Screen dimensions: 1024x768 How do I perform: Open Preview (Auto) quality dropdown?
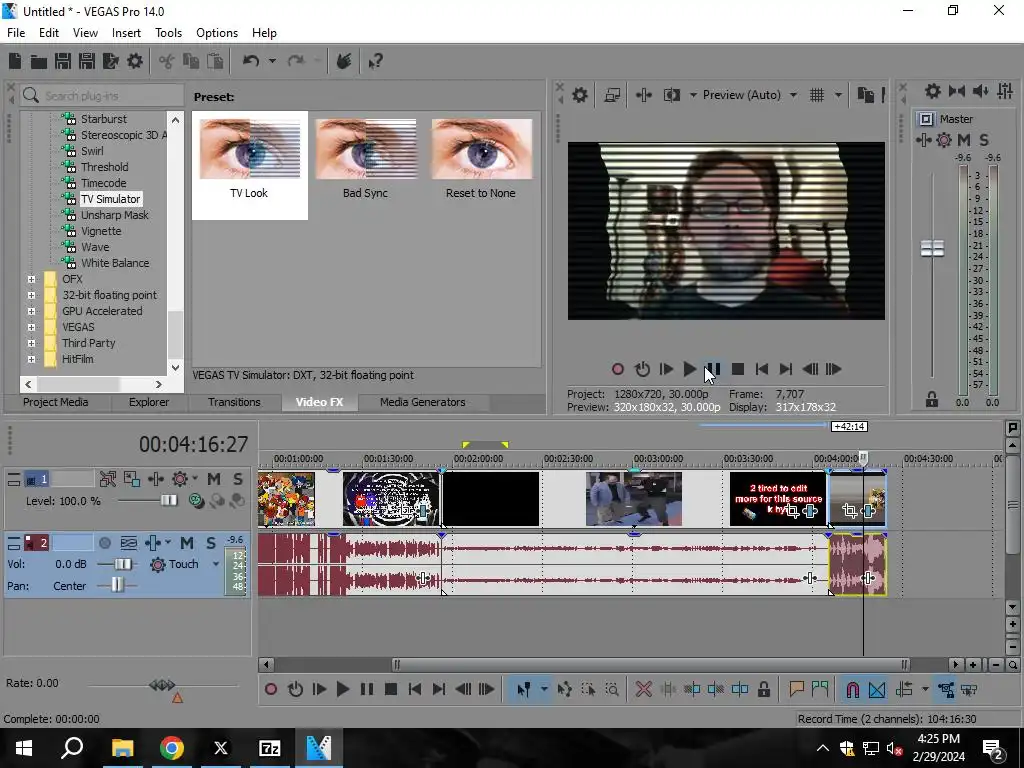[793, 95]
